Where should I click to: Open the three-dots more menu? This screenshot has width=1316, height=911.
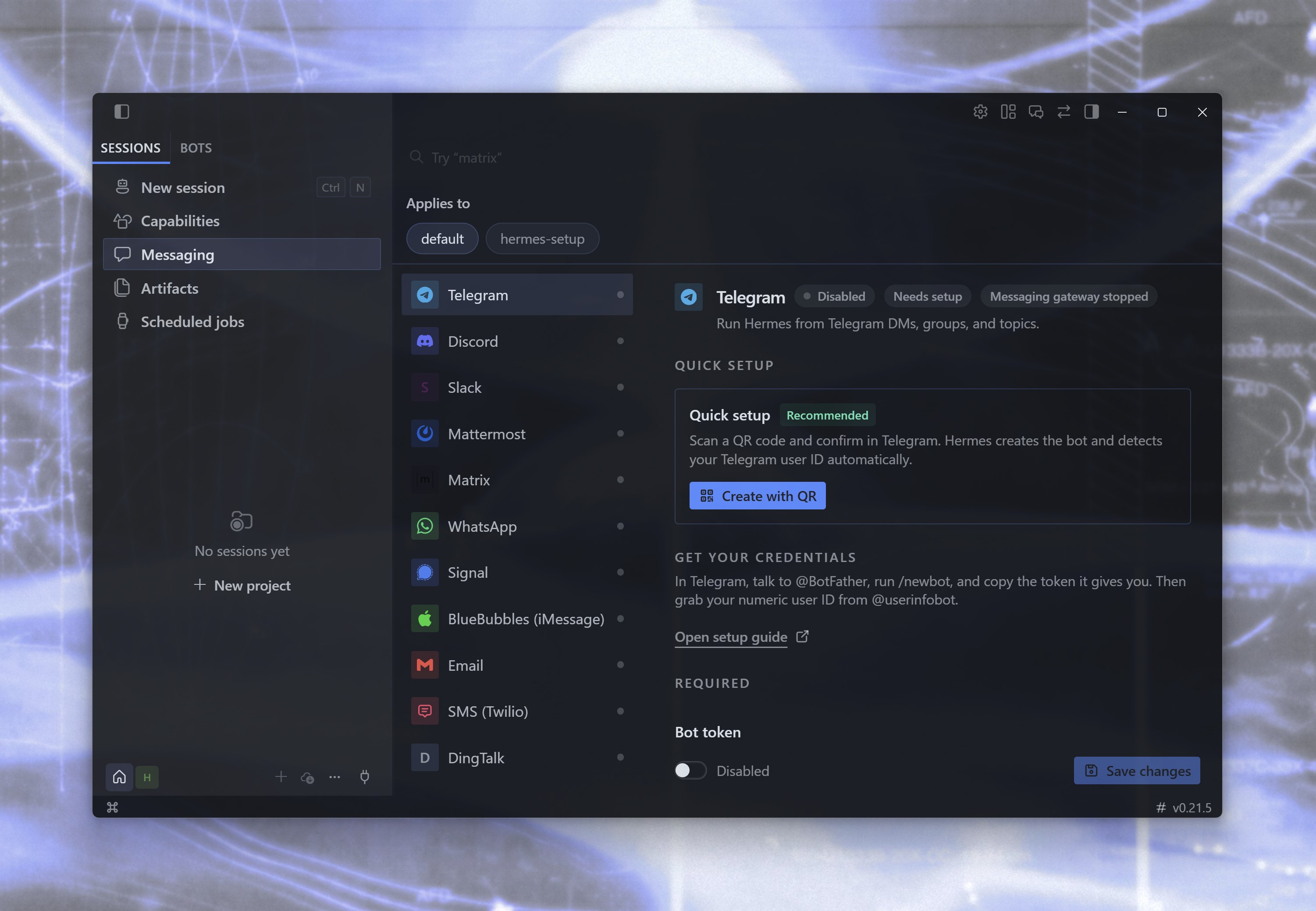335,777
